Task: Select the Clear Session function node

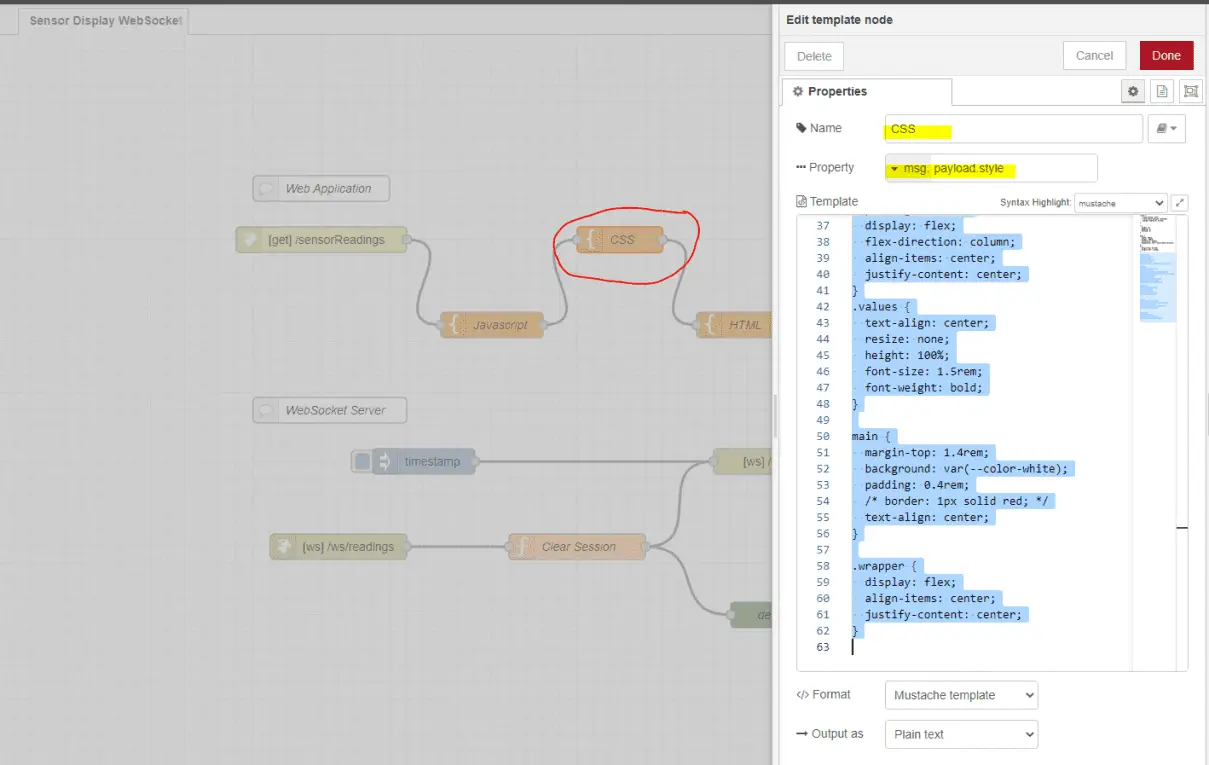Action: (576, 546)
